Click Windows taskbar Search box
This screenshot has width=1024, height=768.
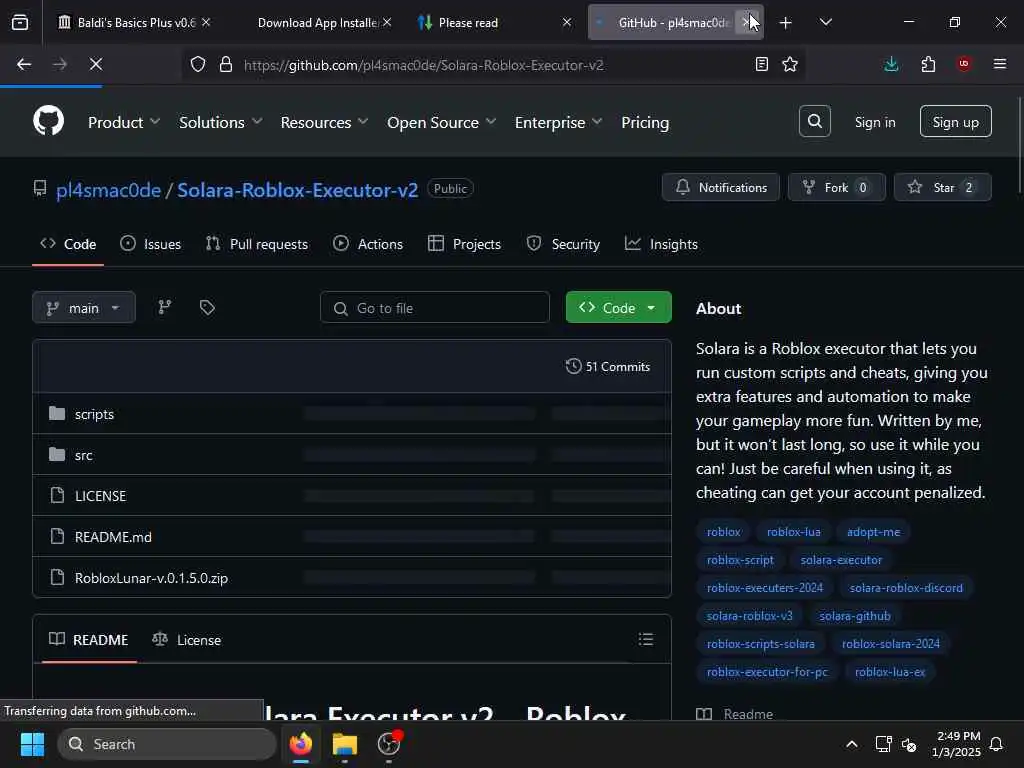point(167,744)
